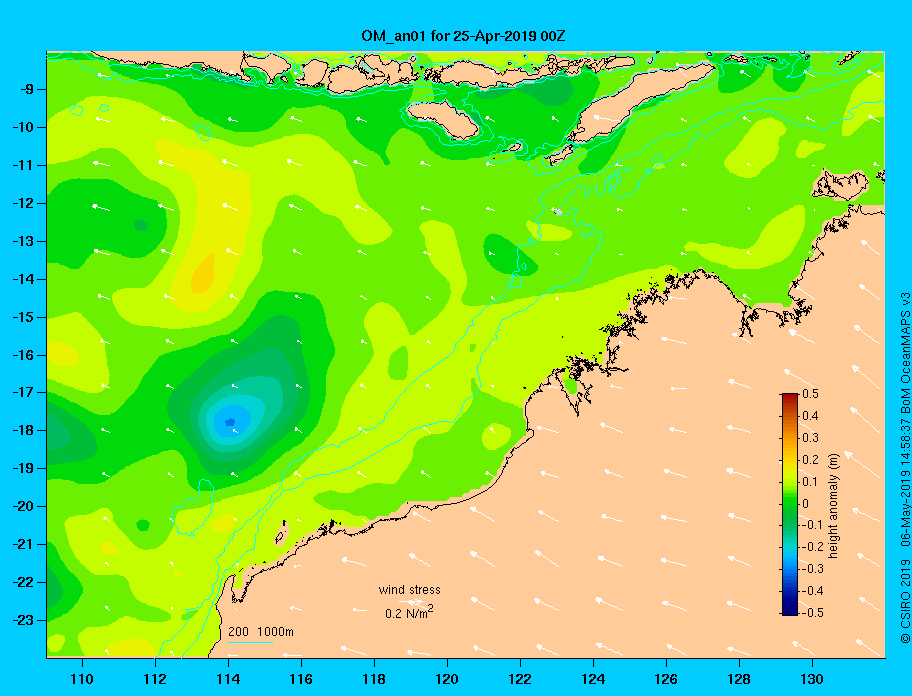
Task: Click the 0.5 value on the colorbar
Action: point(810,394)
